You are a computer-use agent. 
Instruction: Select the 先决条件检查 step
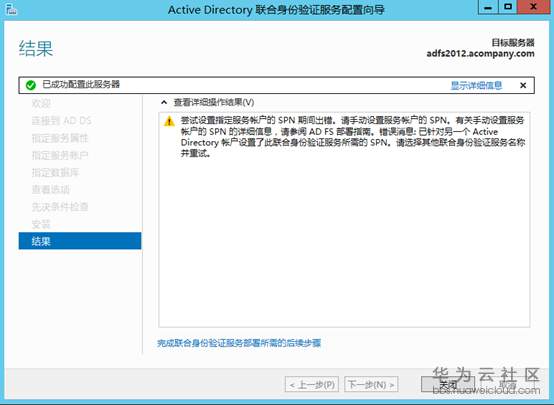point(60,207)
